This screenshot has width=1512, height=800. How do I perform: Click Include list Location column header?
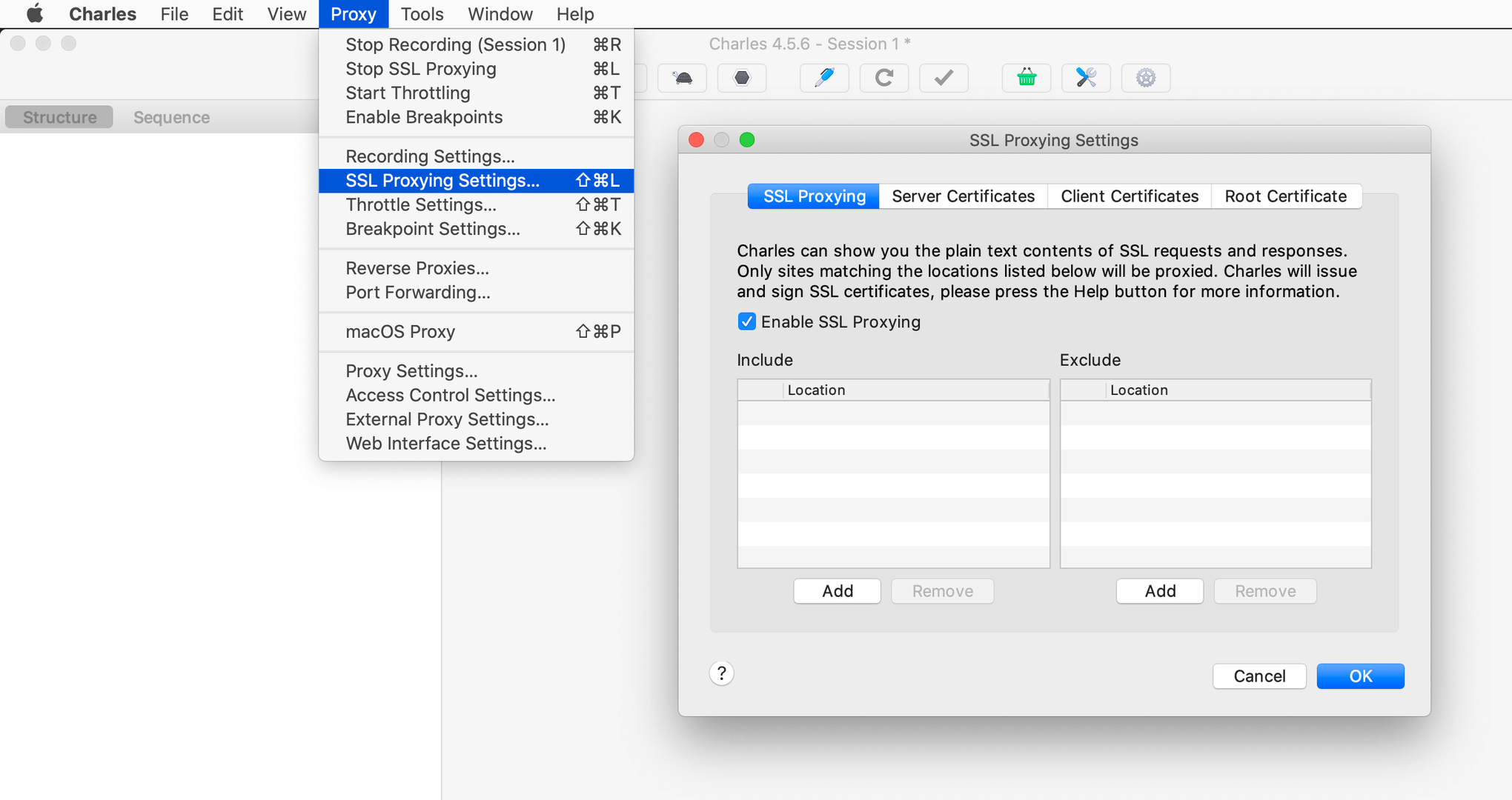pyautogui.click(x=916, y=390)
